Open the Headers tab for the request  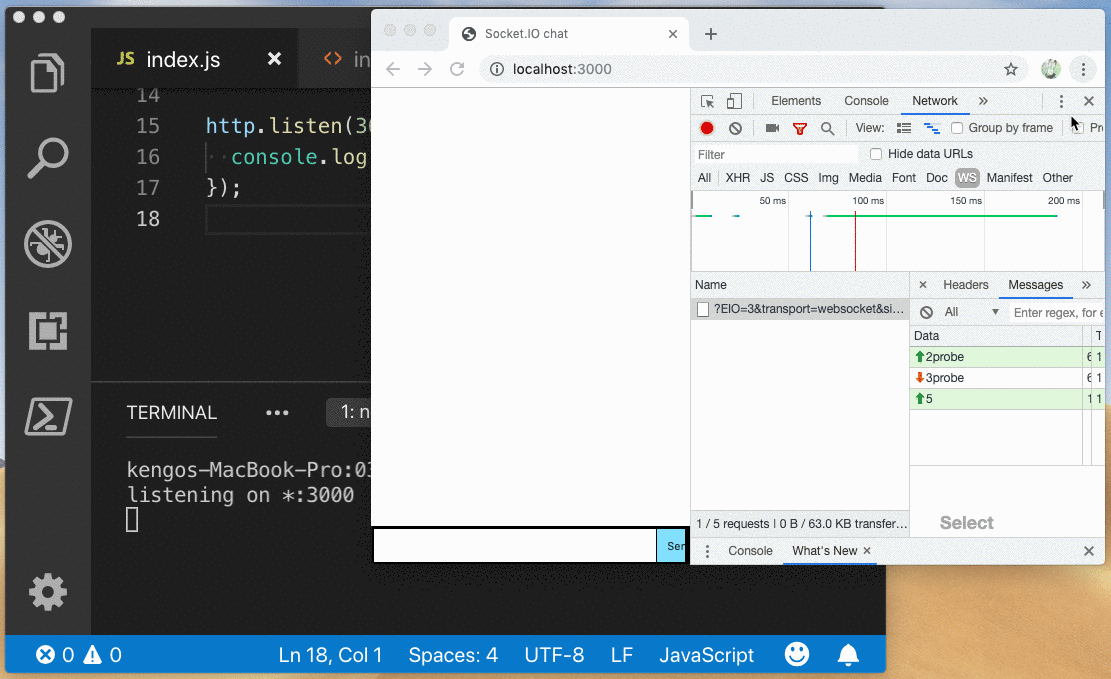(x=965, y=285)
